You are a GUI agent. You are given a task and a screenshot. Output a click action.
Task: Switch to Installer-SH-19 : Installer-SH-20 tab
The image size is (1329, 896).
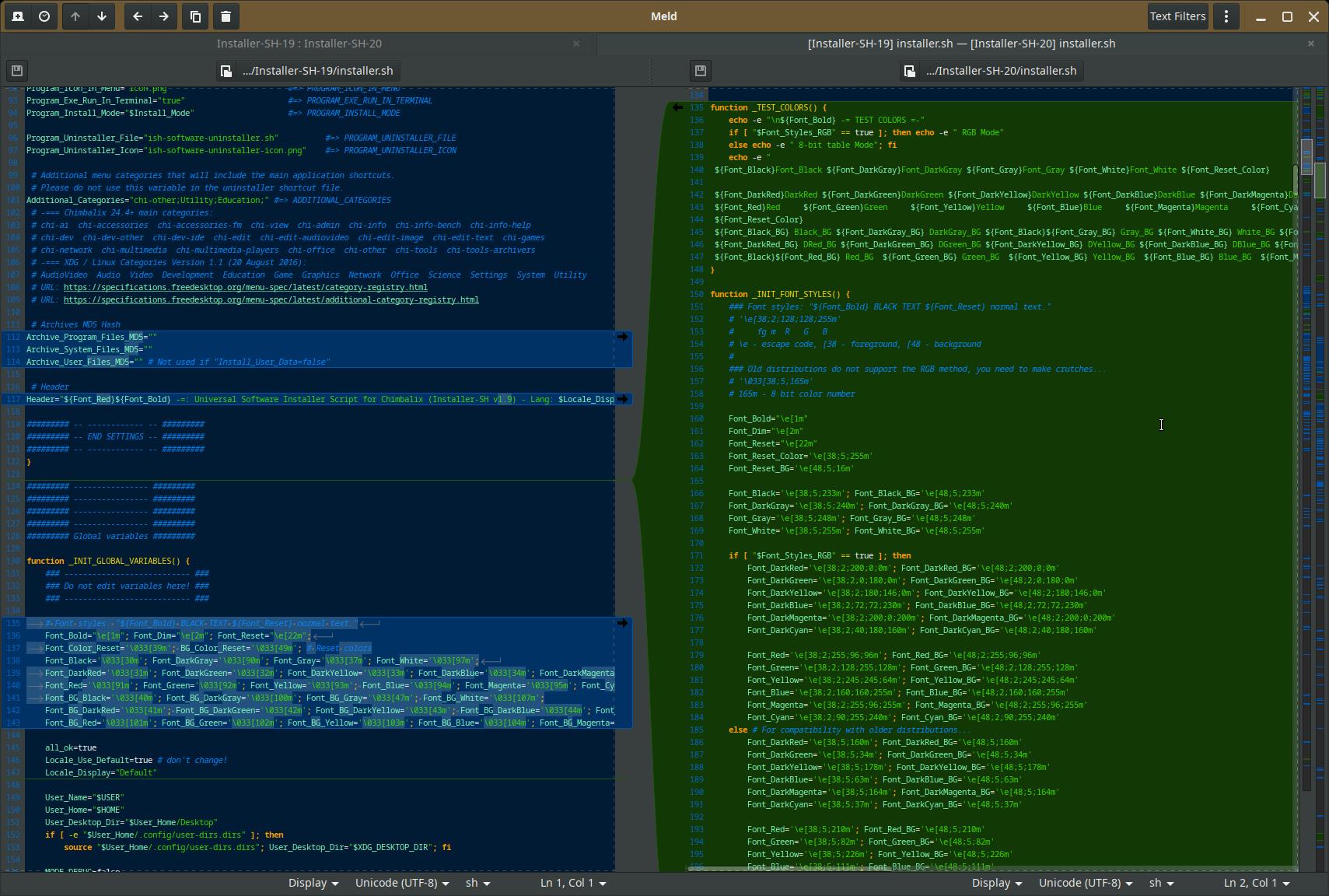click(x=299, y=44)
